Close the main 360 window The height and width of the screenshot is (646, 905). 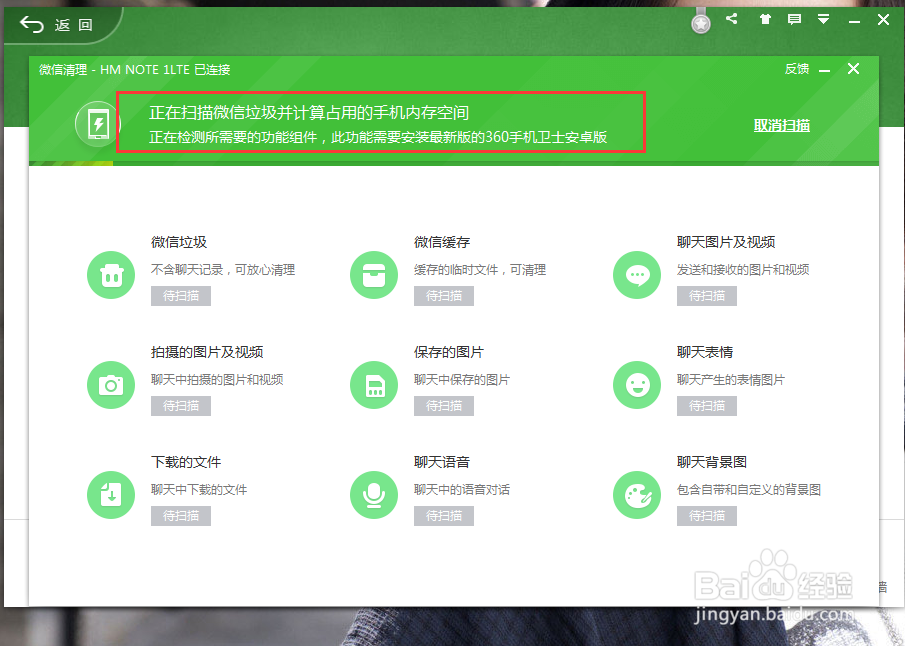[x=883, y=20]
